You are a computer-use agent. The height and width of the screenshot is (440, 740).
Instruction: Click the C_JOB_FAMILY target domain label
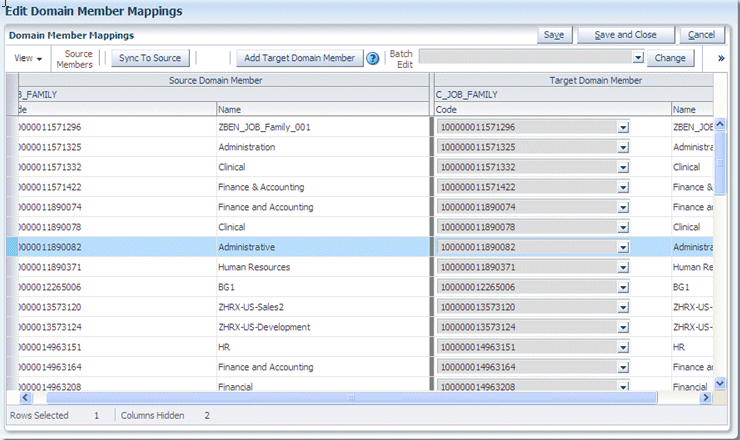coord(466,95)
